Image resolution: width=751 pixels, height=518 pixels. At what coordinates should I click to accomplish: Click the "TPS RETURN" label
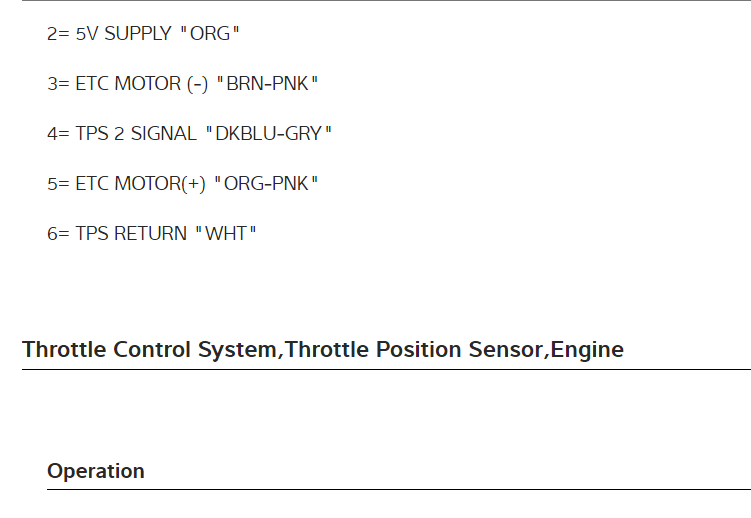[131, 234]
